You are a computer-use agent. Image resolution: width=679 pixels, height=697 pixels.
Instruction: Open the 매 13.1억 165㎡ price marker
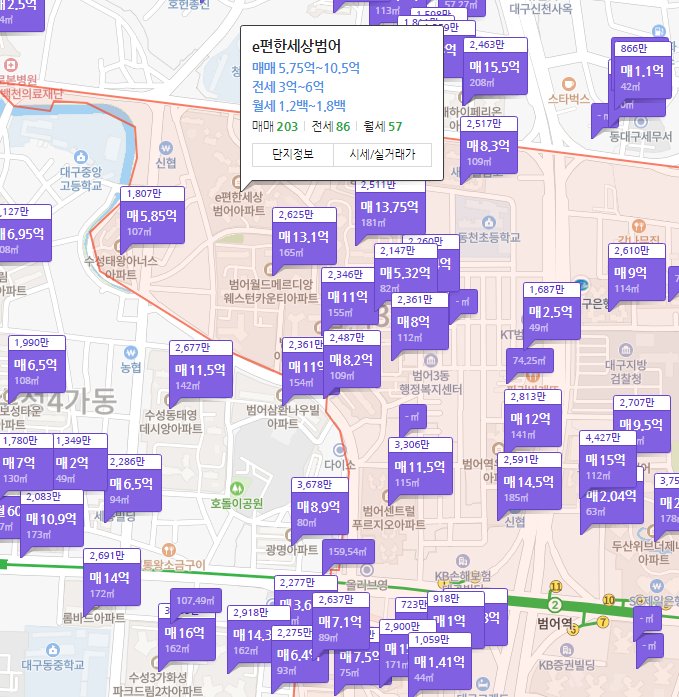tap(304, 237)
